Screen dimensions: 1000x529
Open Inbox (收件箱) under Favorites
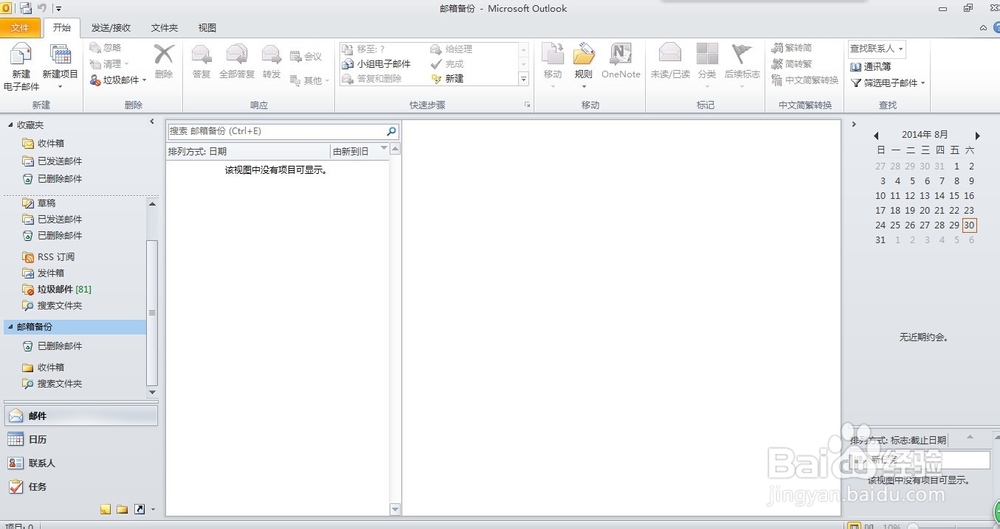pyautogui.click(x=43, y=143)
